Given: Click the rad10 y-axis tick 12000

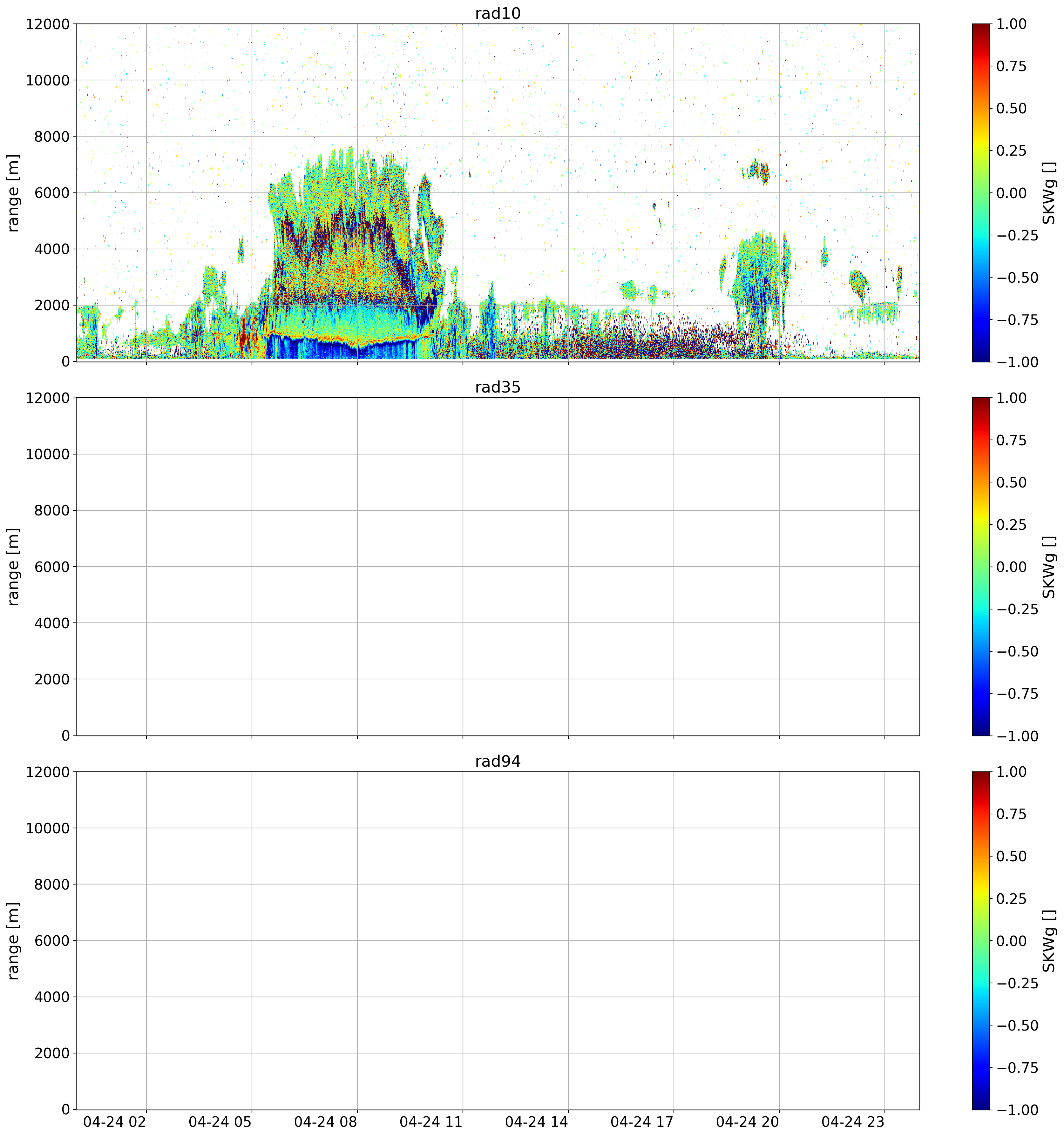Looking at the screenshot, I should (47, 24).
